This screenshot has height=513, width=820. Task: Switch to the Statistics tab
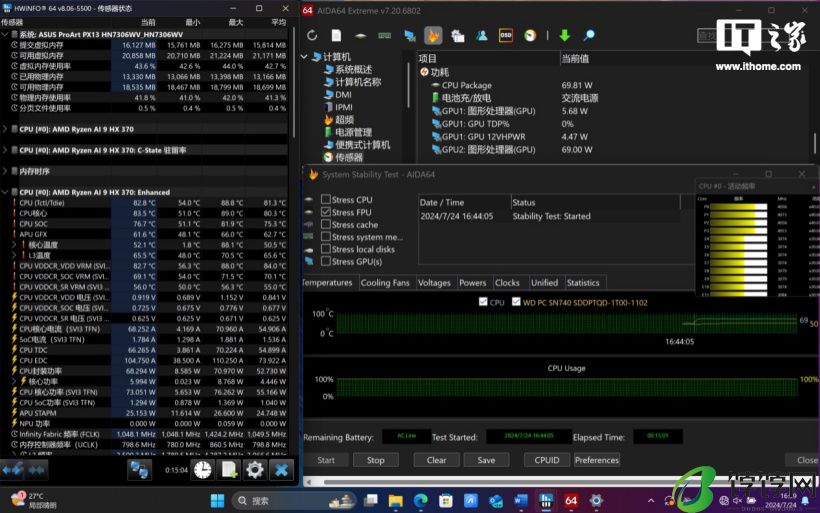click(583, 283)
